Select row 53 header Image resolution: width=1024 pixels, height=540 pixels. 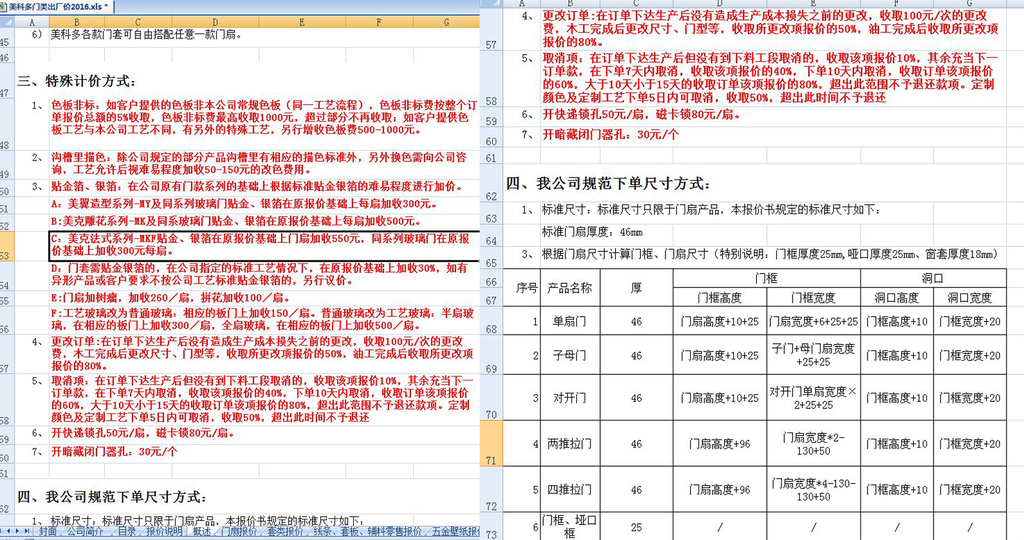7,246
